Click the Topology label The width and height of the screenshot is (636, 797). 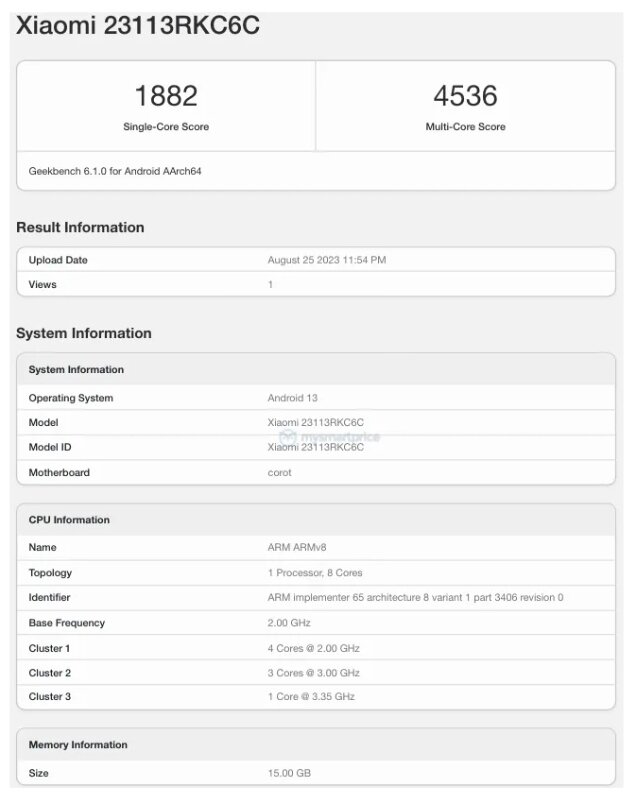coord(50,573)
